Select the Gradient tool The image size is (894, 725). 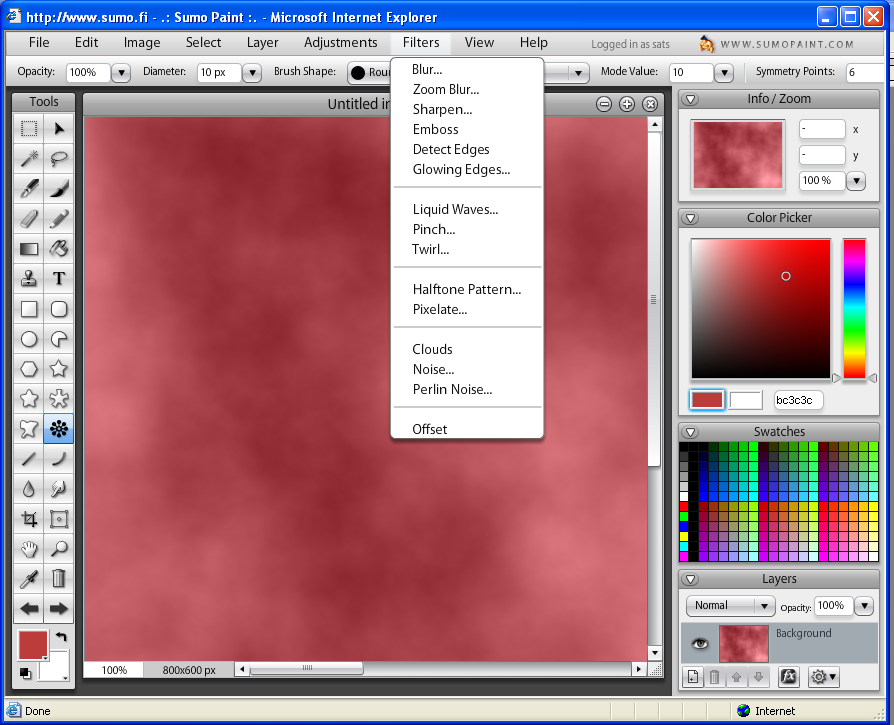(28, 248)
